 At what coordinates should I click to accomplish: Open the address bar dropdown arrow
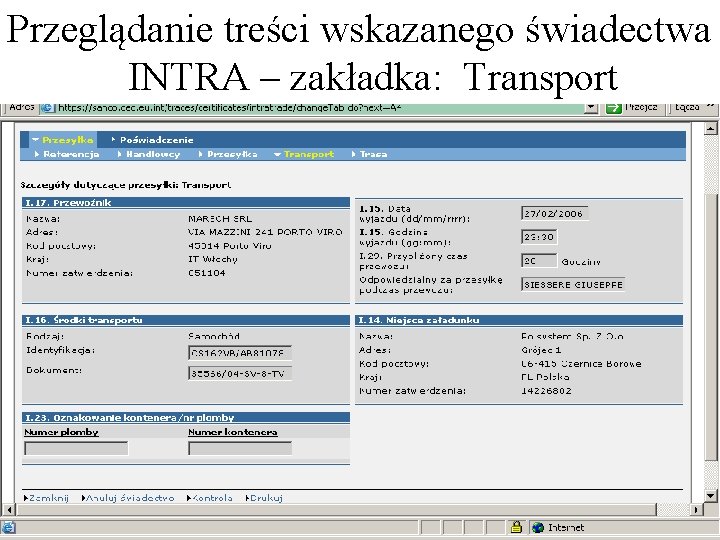tap(591, 108)
